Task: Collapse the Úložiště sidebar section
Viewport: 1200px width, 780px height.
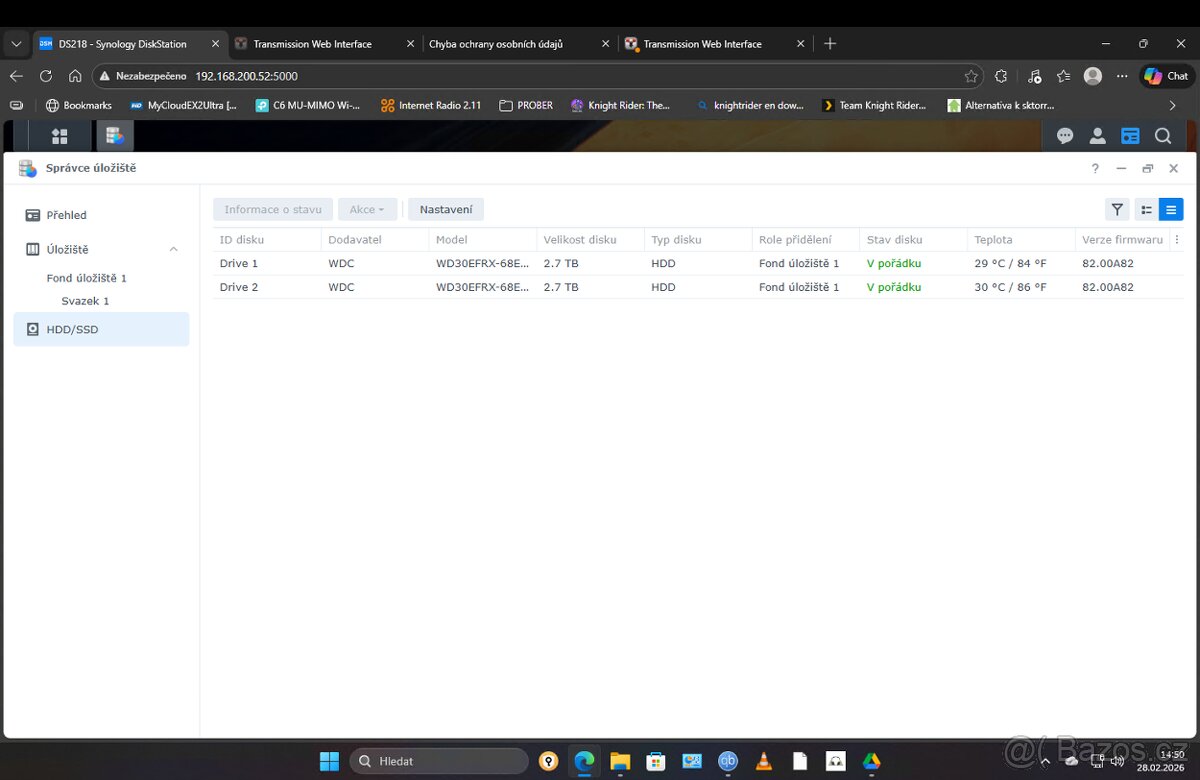Action: [173, 249]
